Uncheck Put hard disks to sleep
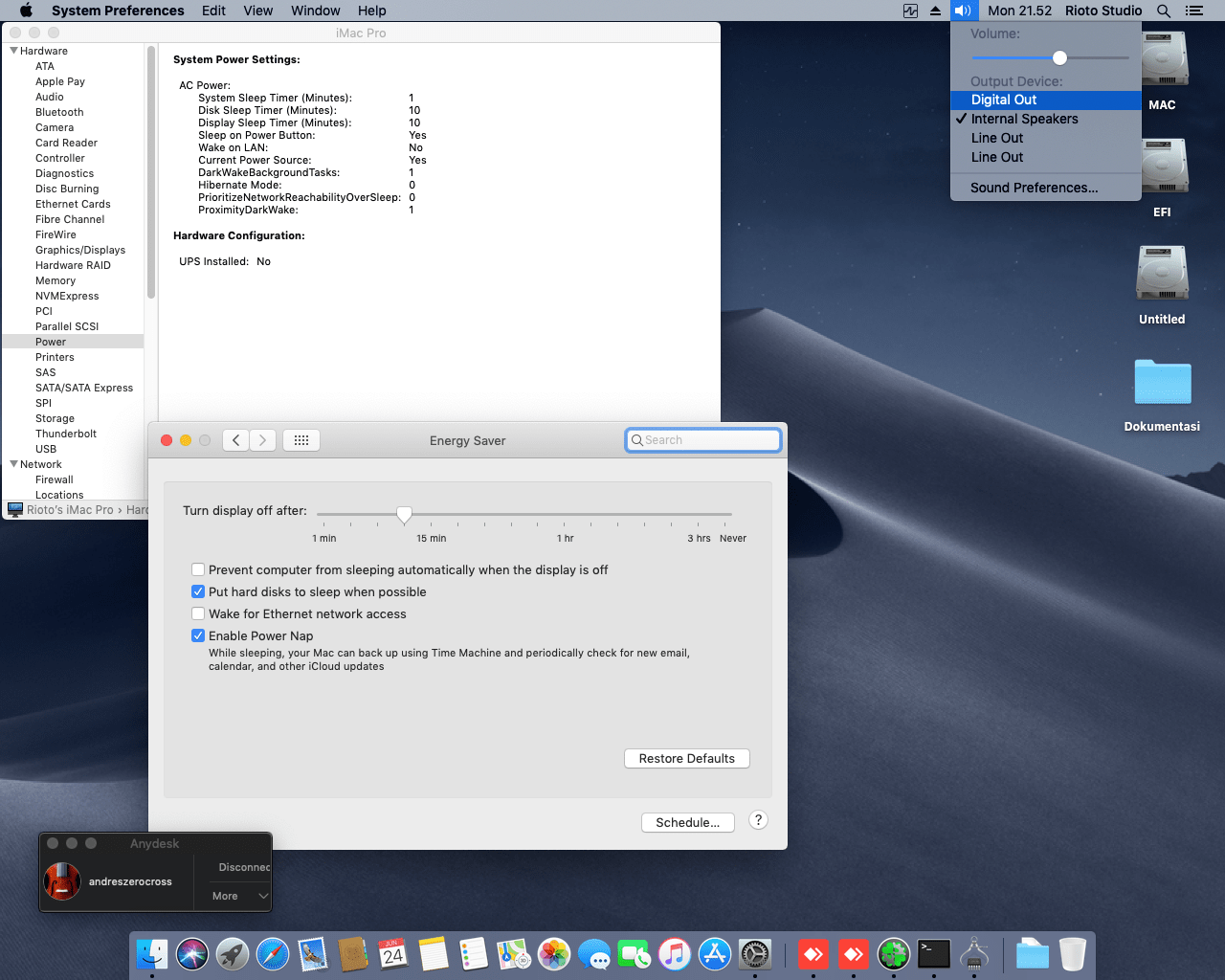Image resolution: width=1225 pixels, height=980 pixels. pyautogui.click(x=198, y=591)
